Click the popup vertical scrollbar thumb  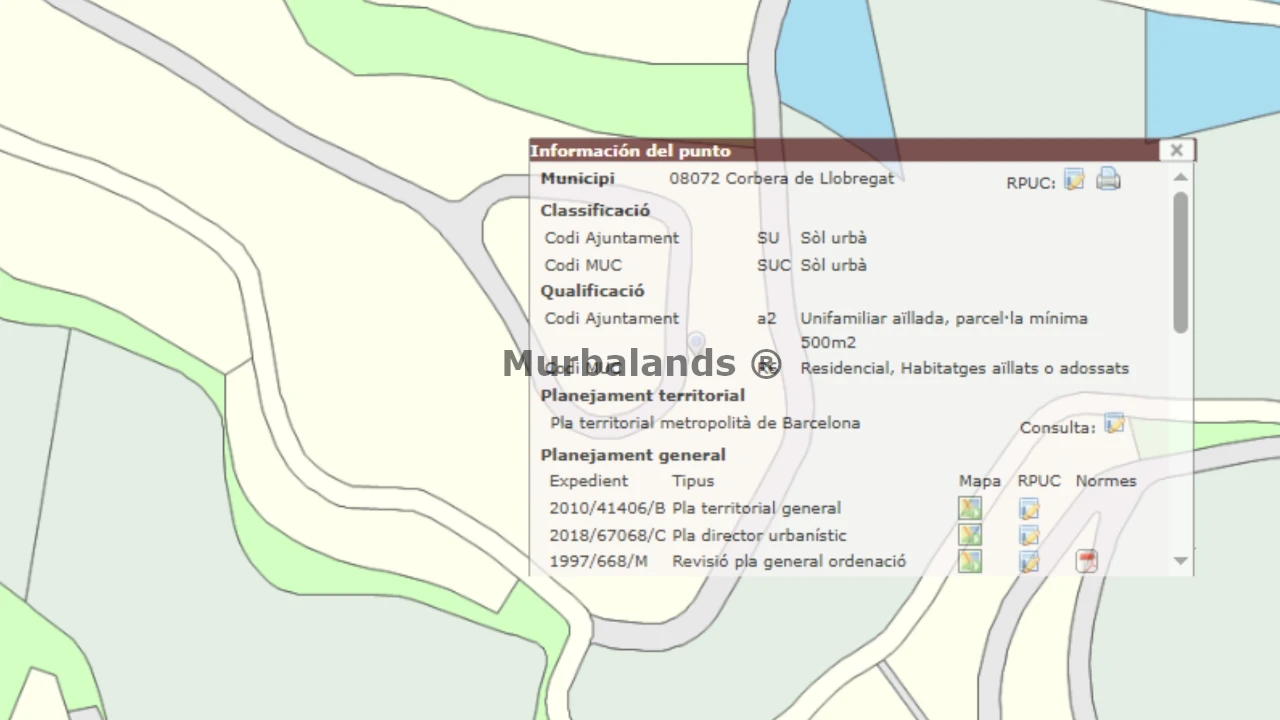click(1181, 262)
